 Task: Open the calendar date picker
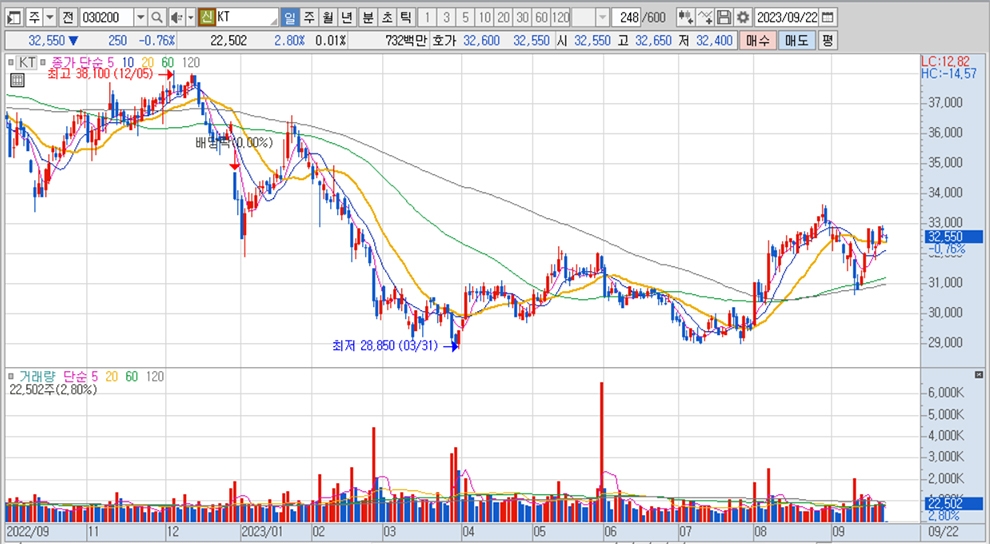coord(828,17)
